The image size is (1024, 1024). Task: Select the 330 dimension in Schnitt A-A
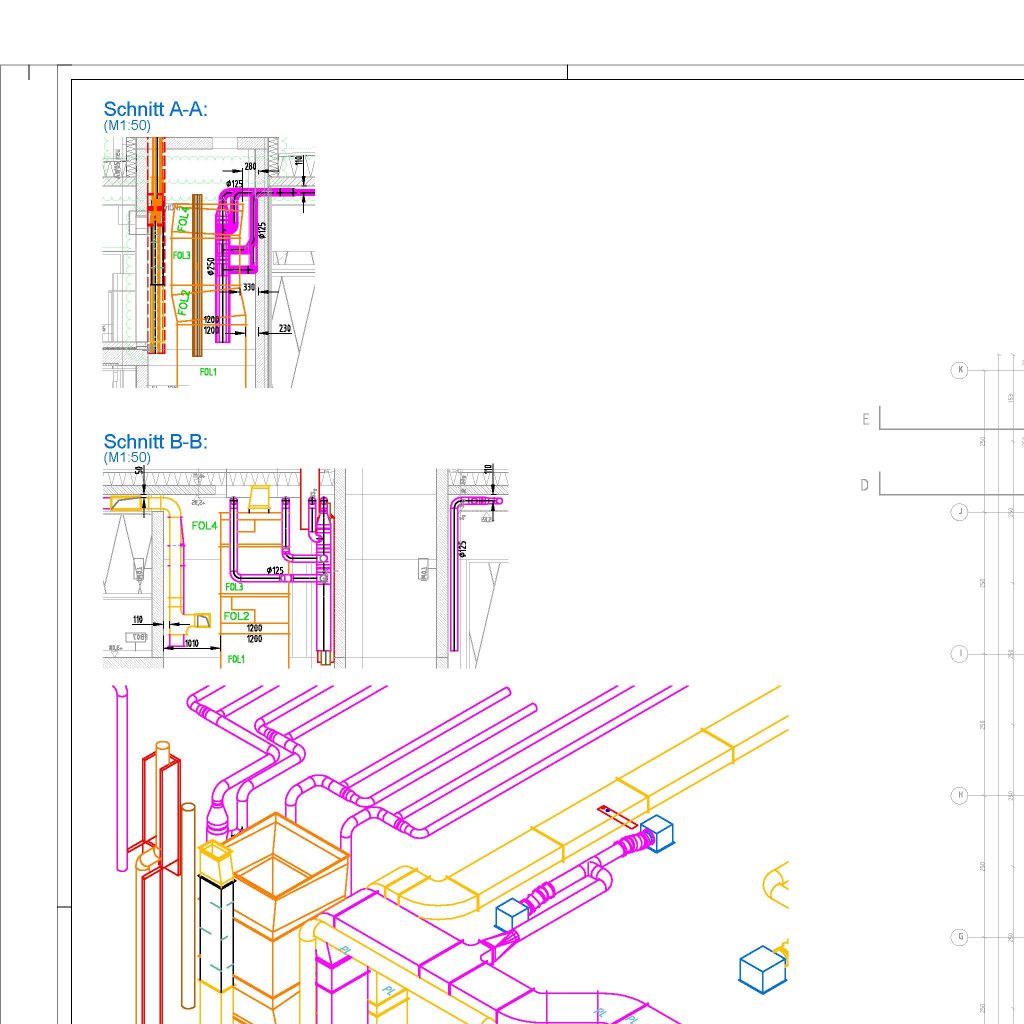[249, 287]
